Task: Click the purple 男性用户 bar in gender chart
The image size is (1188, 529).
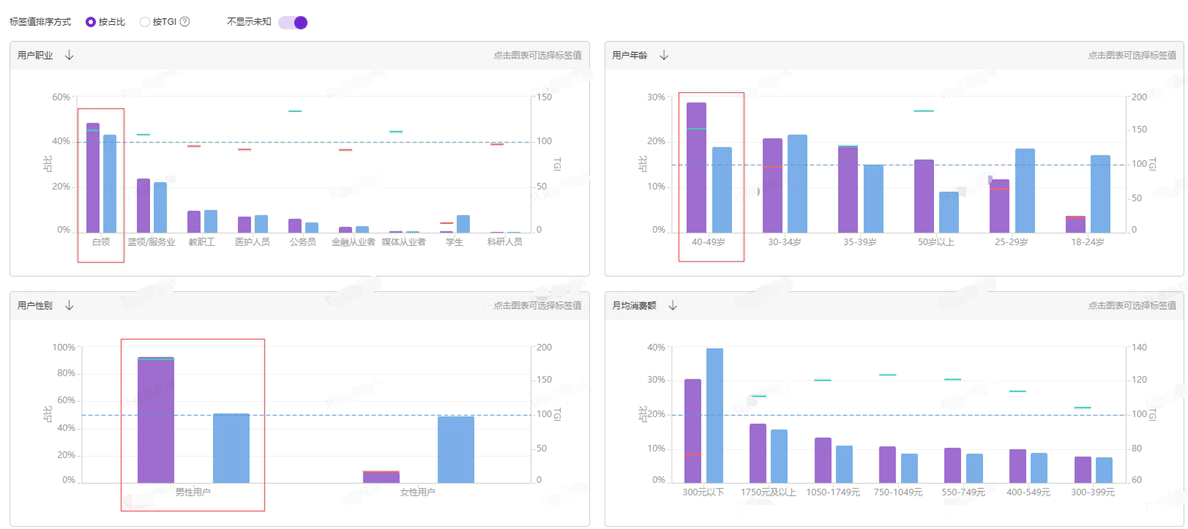Action: click(156, 419)
